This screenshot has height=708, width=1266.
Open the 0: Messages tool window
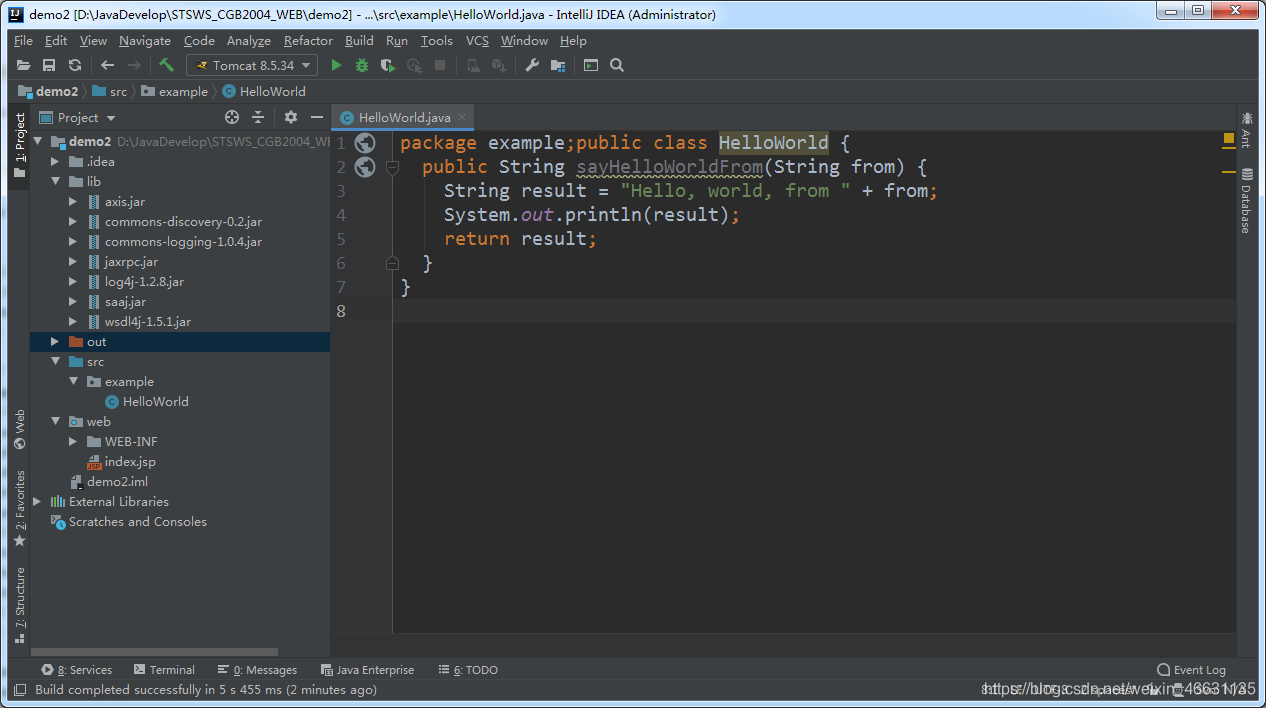[x=257, y=670]
